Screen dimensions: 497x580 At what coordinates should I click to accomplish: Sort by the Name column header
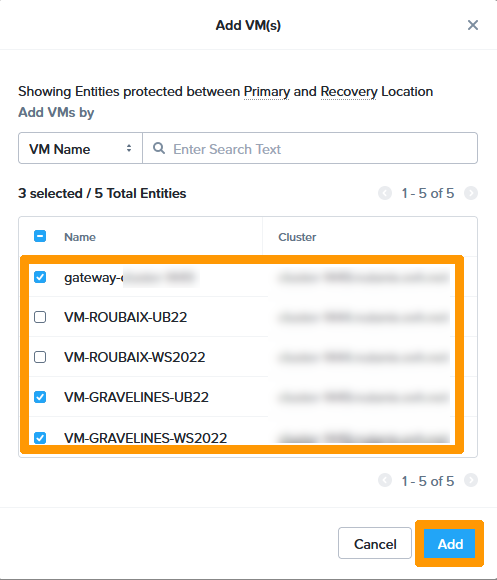click(80, 237)
